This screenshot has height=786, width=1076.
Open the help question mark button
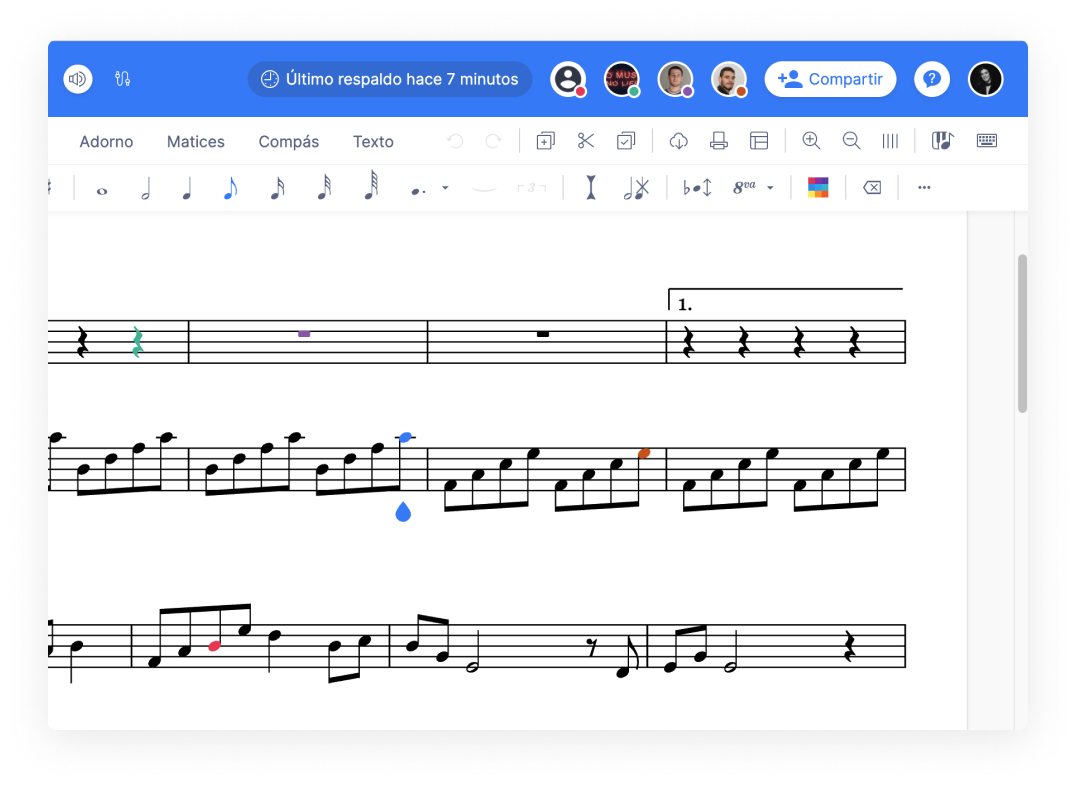coord(932,79)
